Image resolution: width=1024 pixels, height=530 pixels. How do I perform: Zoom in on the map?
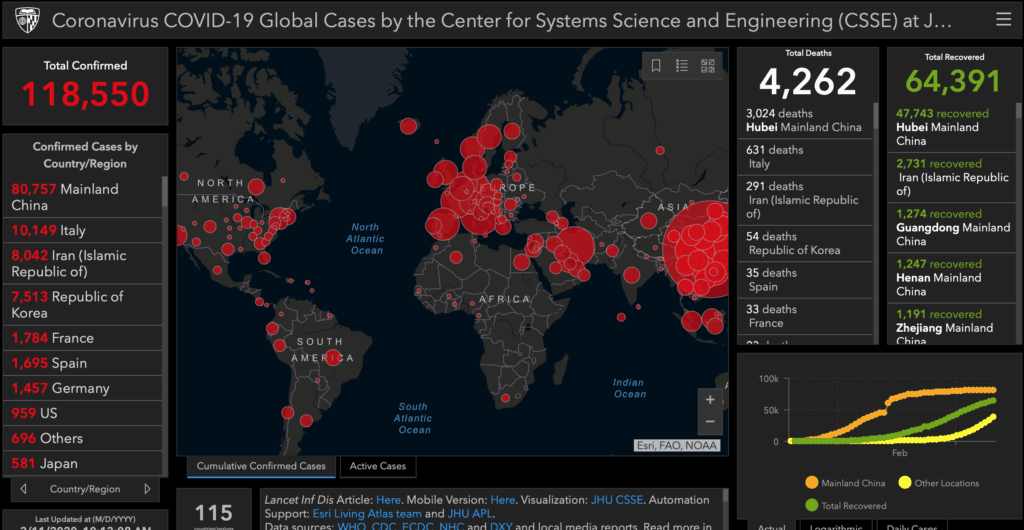(x=710, y=399)
